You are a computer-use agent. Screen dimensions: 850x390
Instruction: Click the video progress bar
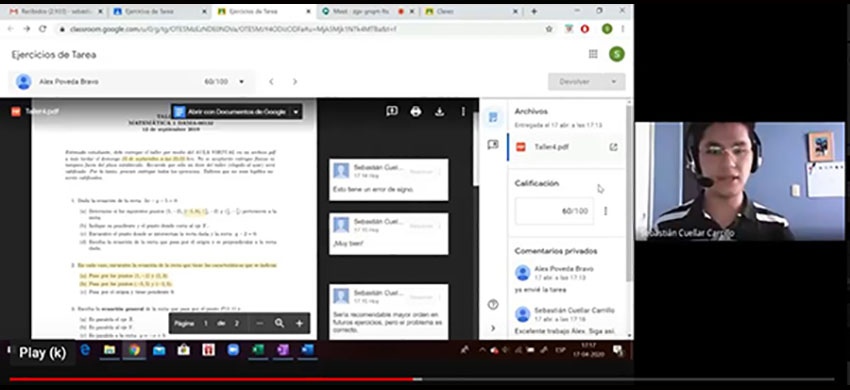tap(422, 379)
